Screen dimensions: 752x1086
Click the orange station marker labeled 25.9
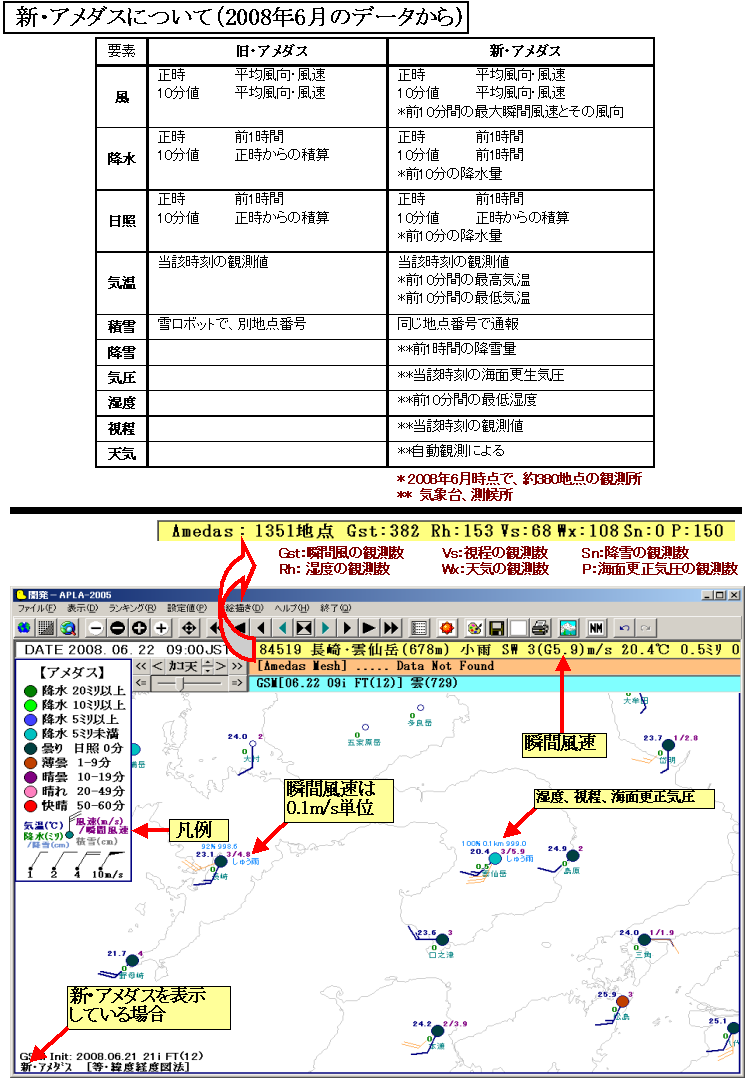click(x=622, y=1002)
